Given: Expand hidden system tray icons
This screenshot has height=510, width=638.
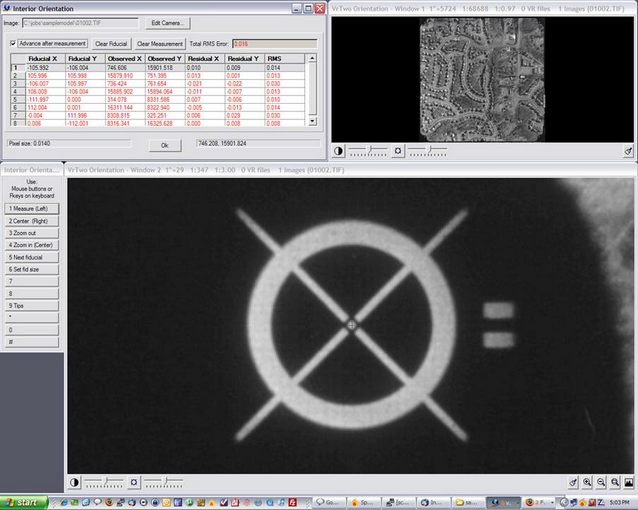Looking at the screenshot, I should point(563,503).
